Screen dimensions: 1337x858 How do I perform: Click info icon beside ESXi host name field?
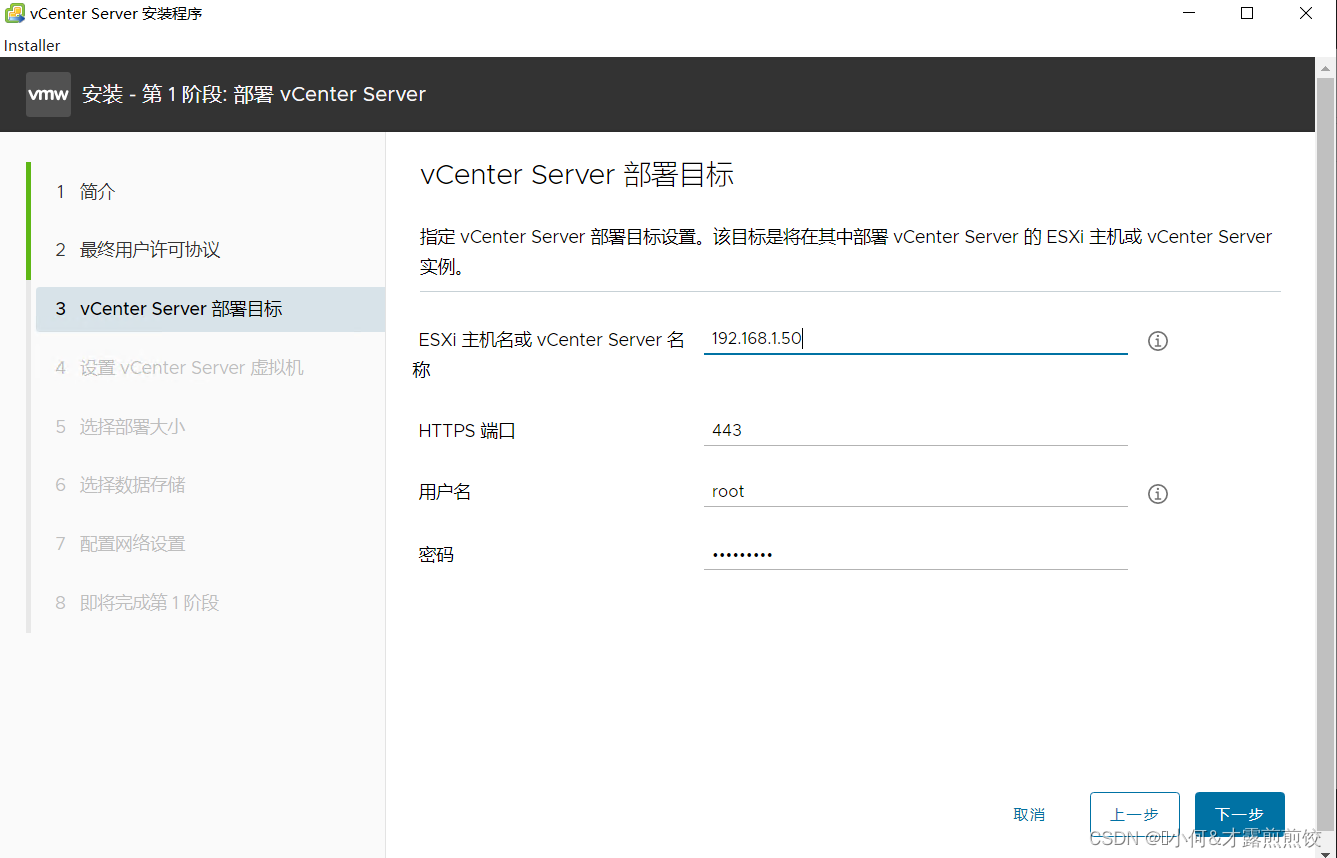click(1158, 341)
